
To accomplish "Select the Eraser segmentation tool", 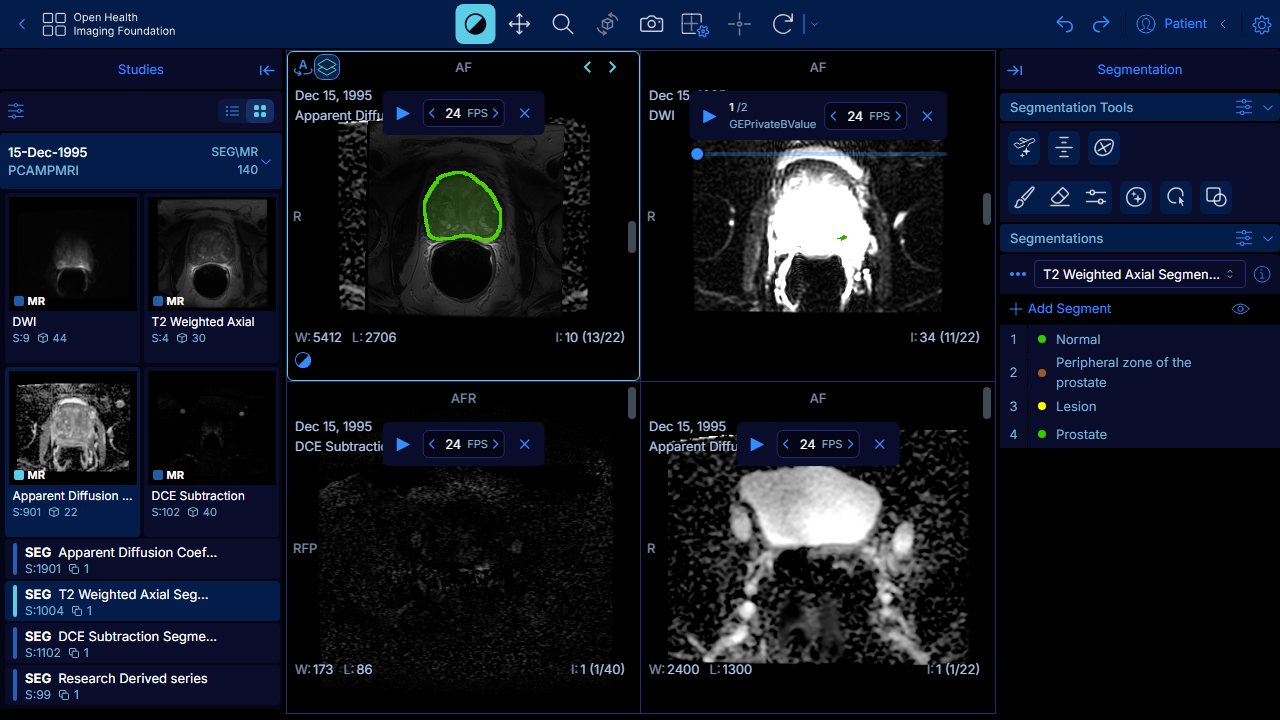I will [x=1061, y=197].
